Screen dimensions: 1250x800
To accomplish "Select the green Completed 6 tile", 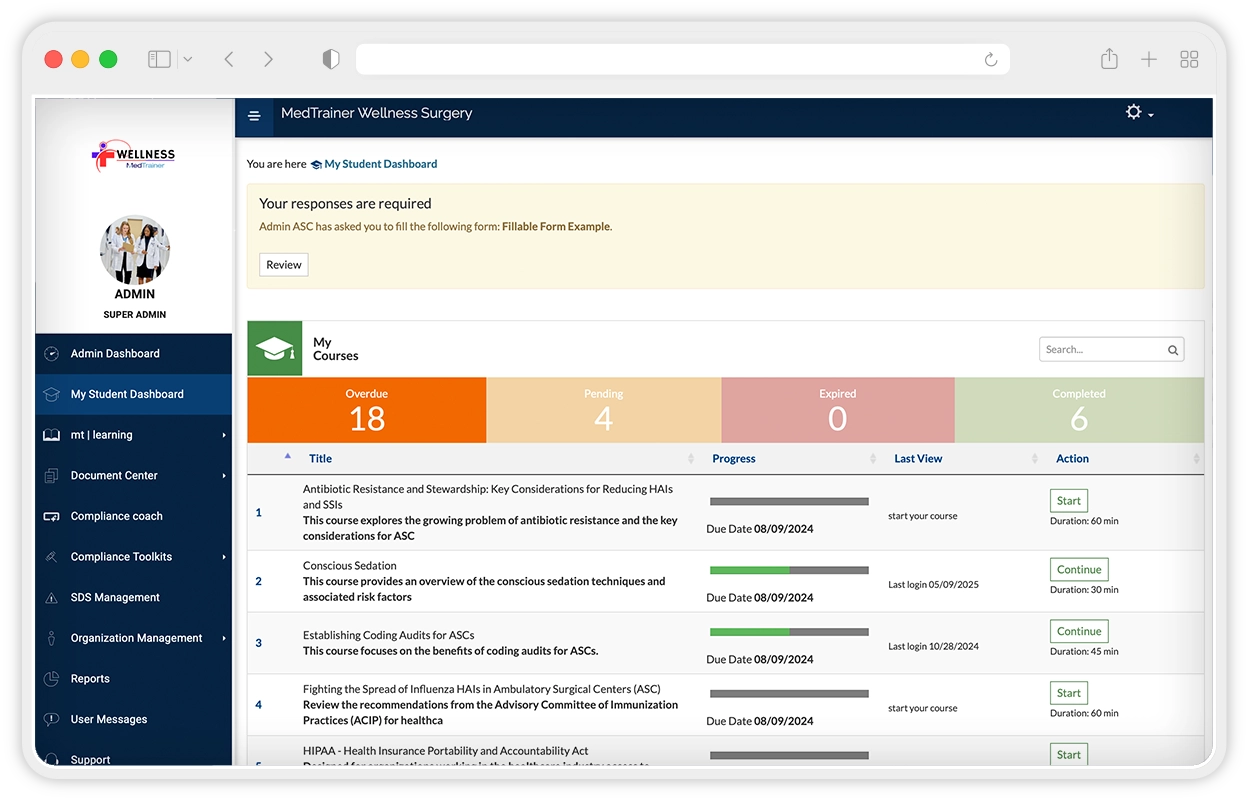I will [x=1078, y=410].
